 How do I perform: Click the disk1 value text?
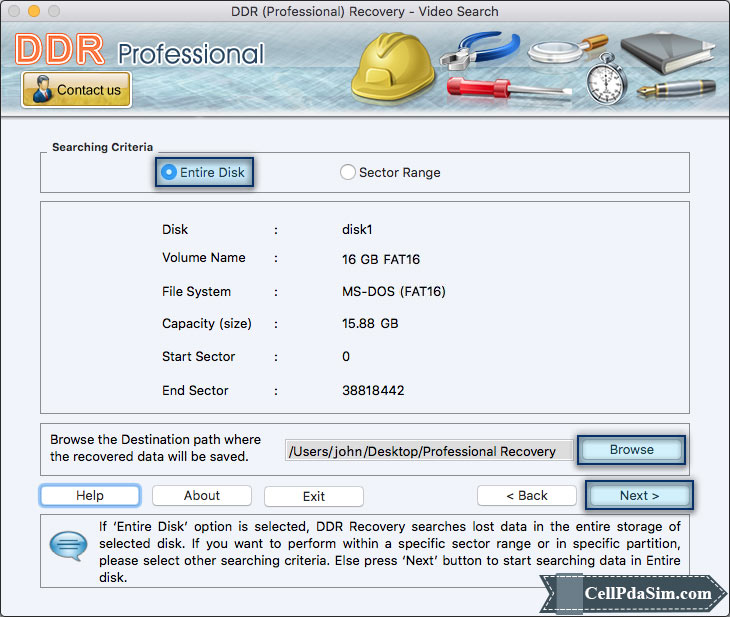[x=357, y=230]
